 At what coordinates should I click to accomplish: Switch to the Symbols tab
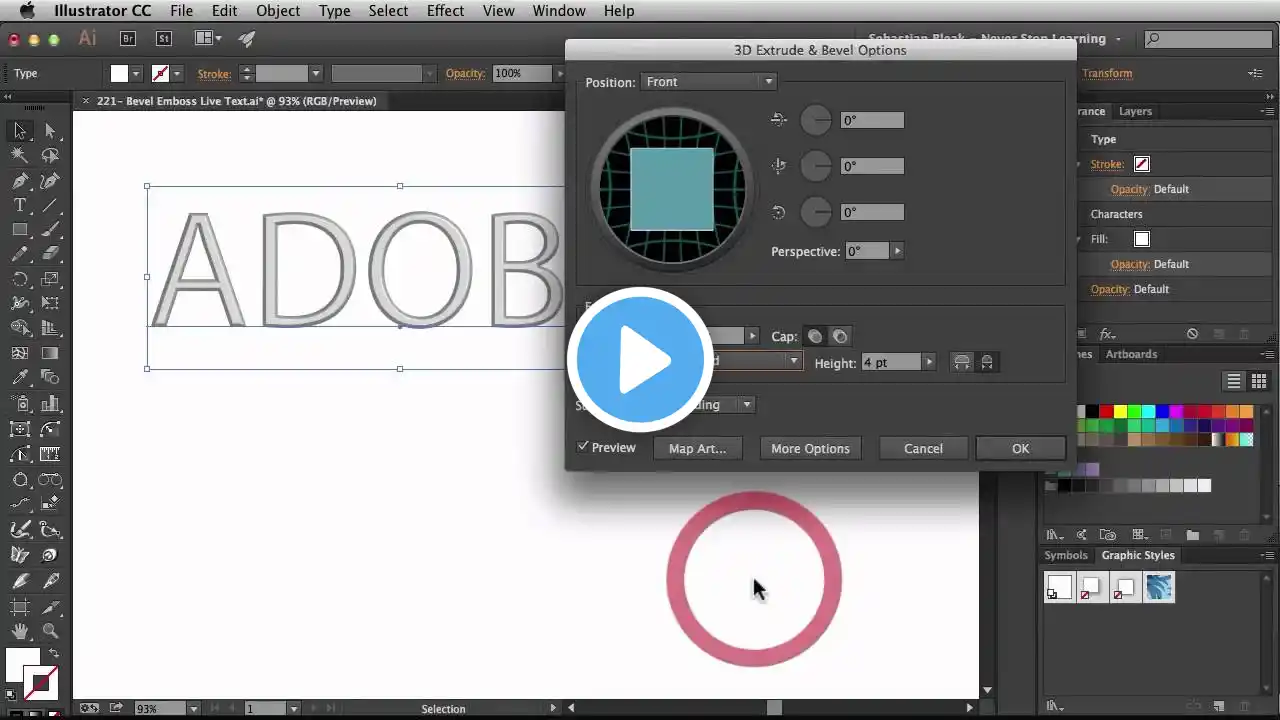coord(1066,555)
